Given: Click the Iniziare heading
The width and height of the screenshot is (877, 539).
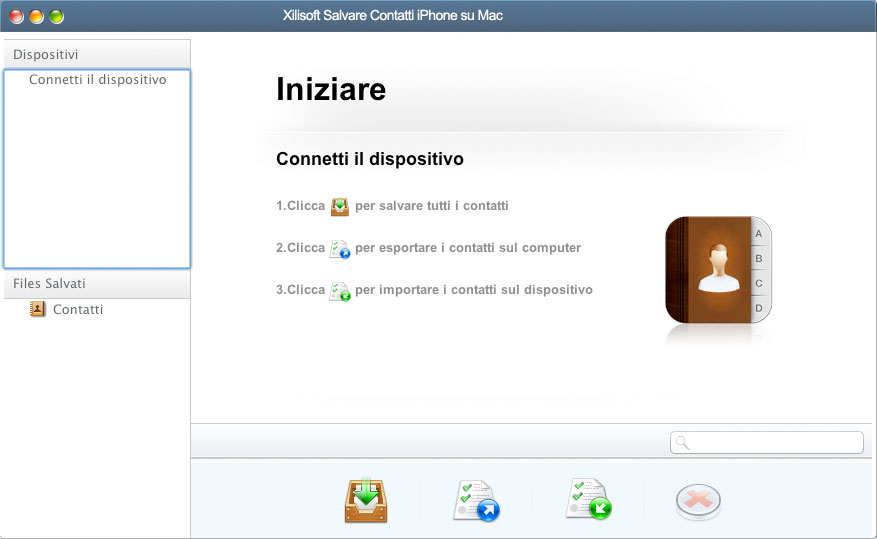Looking at the screenshot, I should tap(331, 89).
